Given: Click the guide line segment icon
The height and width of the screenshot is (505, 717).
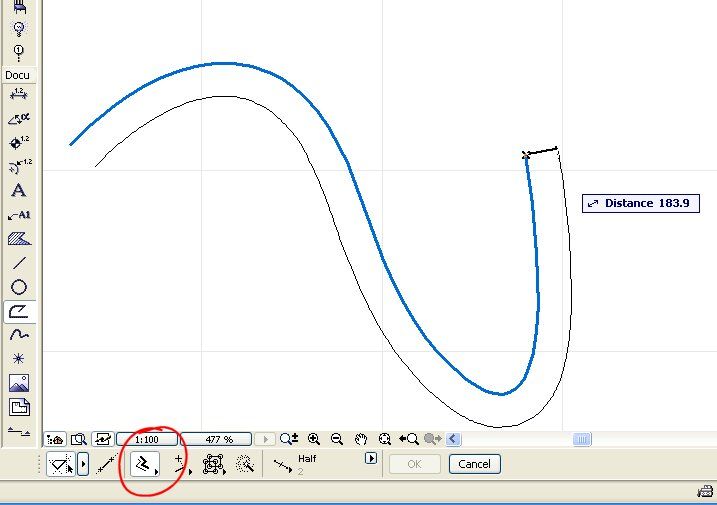Looking at the screenshot, I should coord(107,464).
